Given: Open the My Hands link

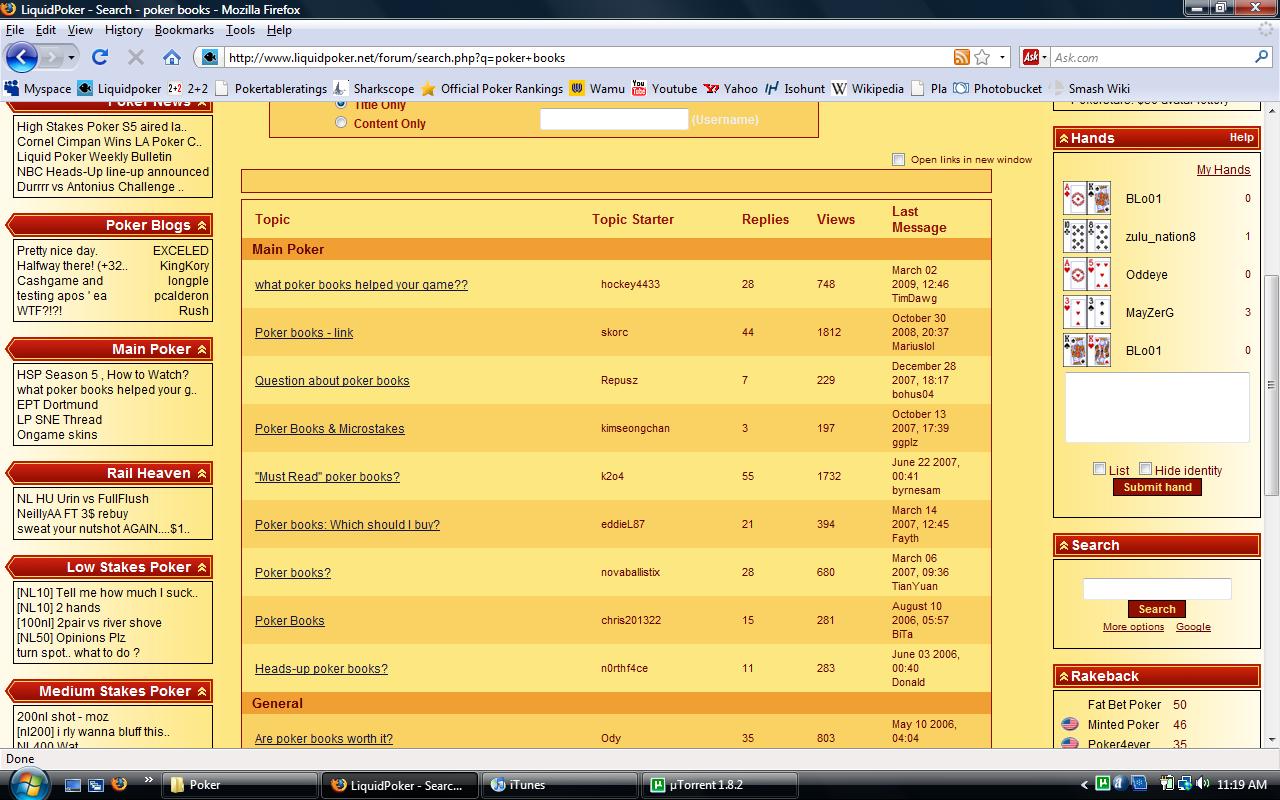Looking at the screenshot, I should [x=1223, y=170].
